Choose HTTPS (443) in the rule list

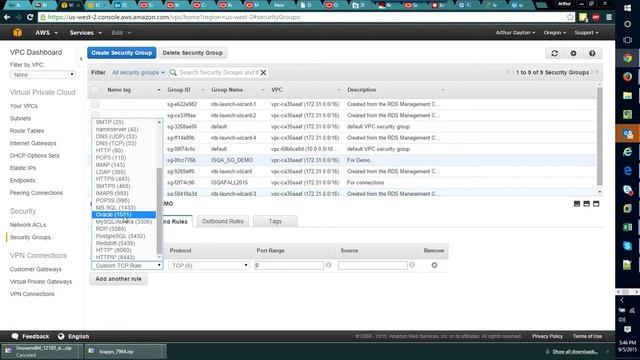click(x=124, y=179)
